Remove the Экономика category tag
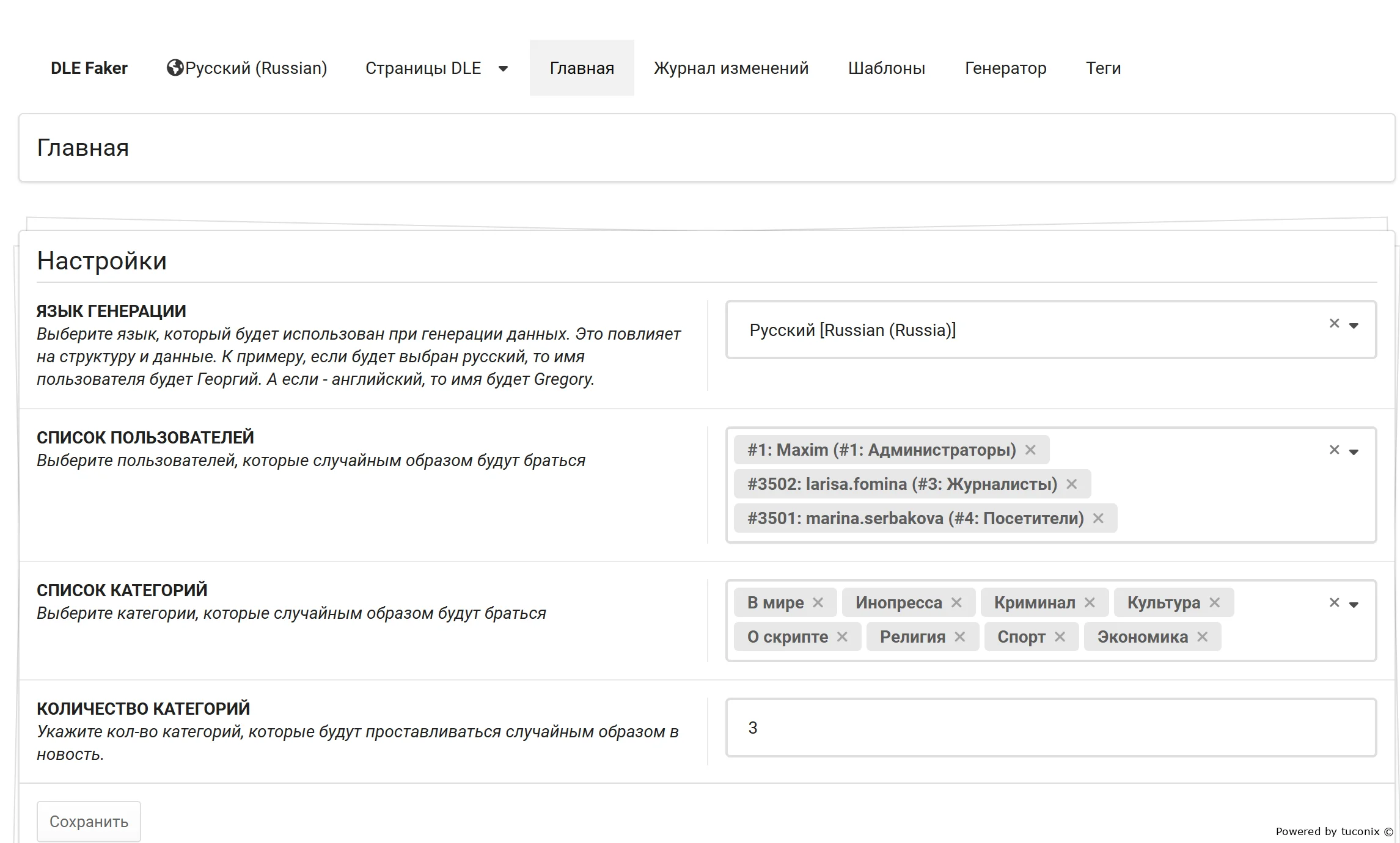The image size is (1400, 843). 1202,637
